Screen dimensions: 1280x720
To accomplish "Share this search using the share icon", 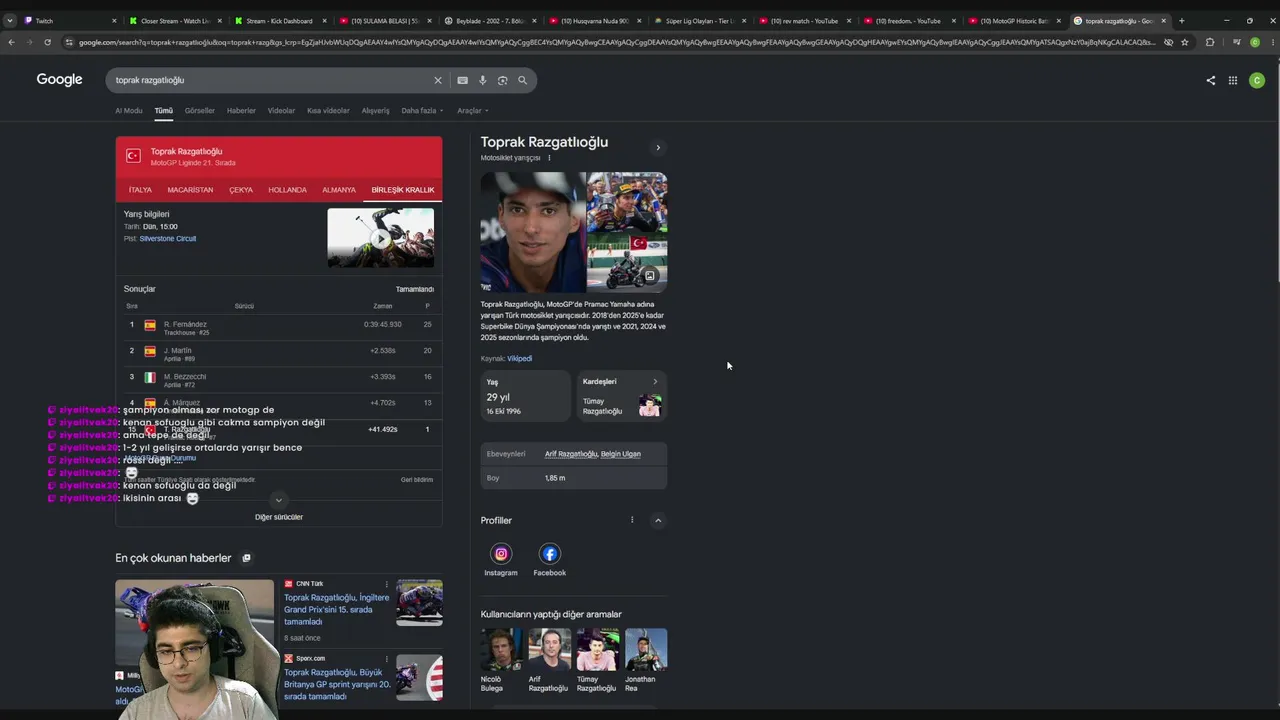I will [x=1211, y=80].
